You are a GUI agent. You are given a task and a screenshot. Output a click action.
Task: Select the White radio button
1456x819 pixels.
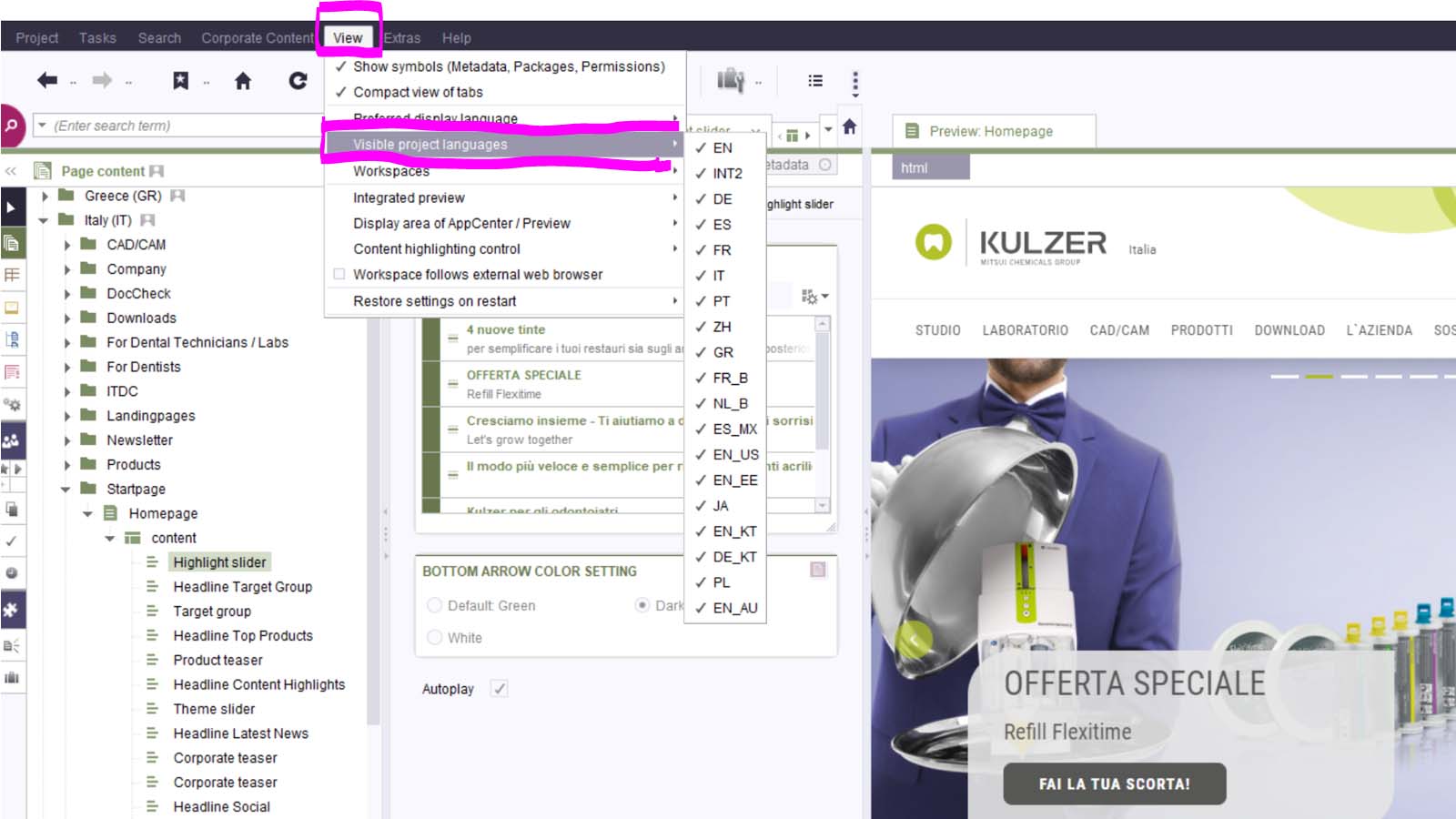[435, 638]
